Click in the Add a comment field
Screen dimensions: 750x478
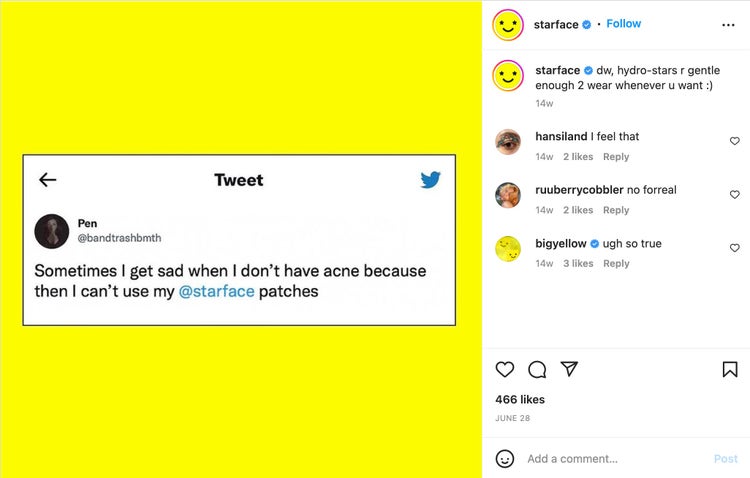(x=610, y=459)
